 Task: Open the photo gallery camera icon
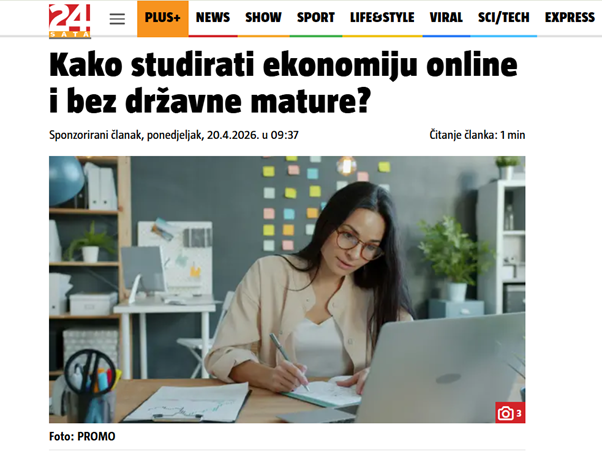[x=506, y=413]
